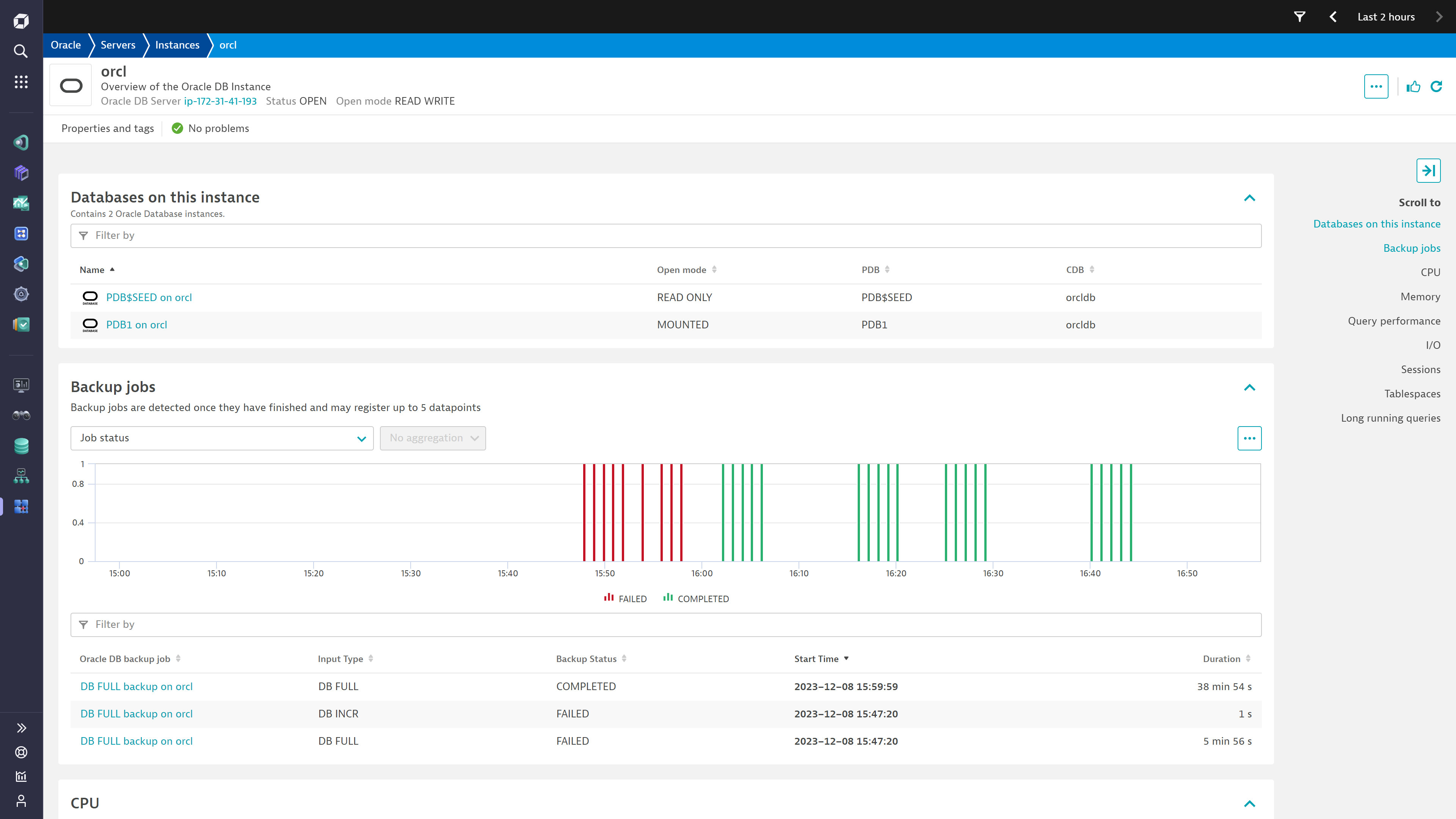Image resolution: width=1456 pixels, height=819 pixels.
Task: Go to the next timeframe with the right arrow
Action: pos(1439,17)
